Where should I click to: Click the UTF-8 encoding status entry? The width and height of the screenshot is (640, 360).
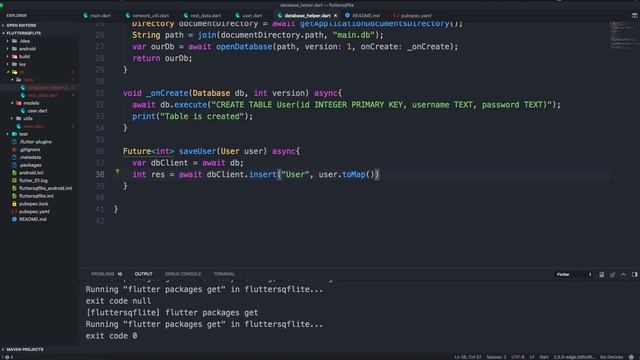(x=518, y=357)
